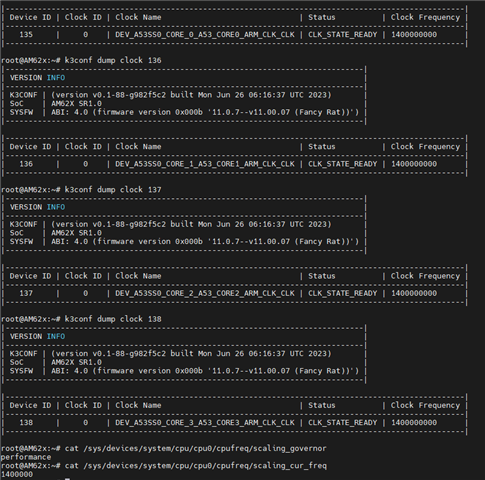Click the 1400000000 frequency for CORE_0
This screenshot has height=480, width=485.
point(414,35)
